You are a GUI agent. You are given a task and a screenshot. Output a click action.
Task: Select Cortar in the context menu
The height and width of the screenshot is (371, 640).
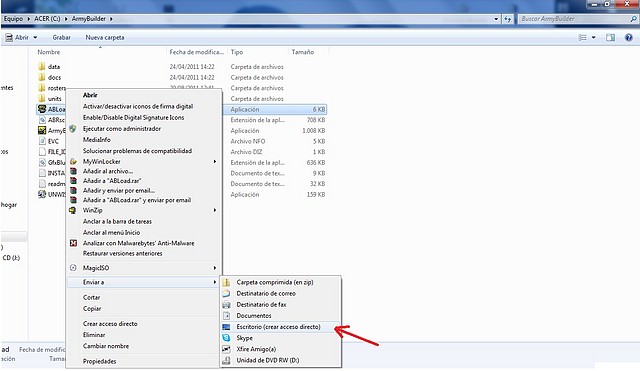91,298
